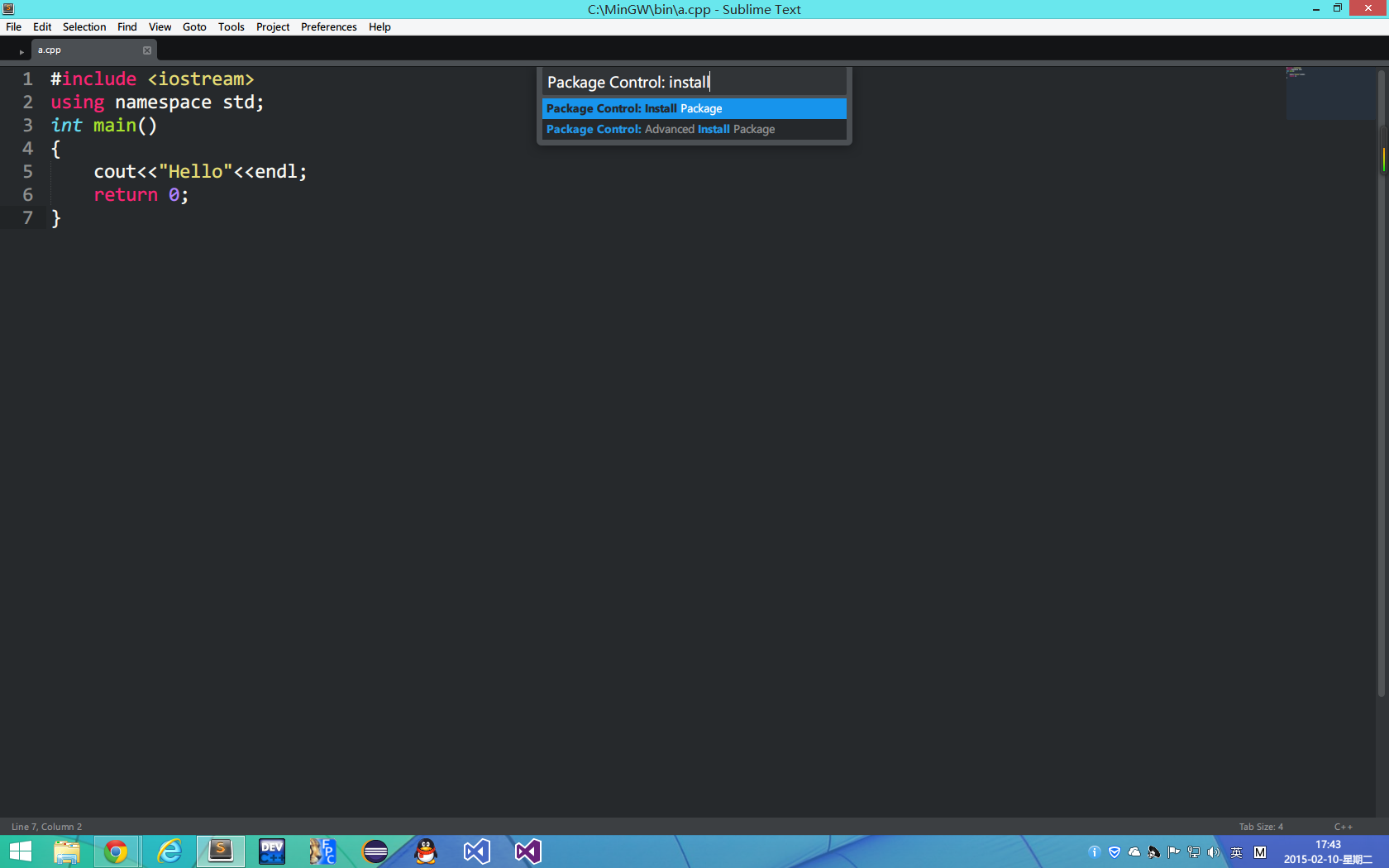Image resolution: width=1389 pixels, height=868 pixels.
Task: Launch Google Chrome from the taskbar
Action: (116, 851)
